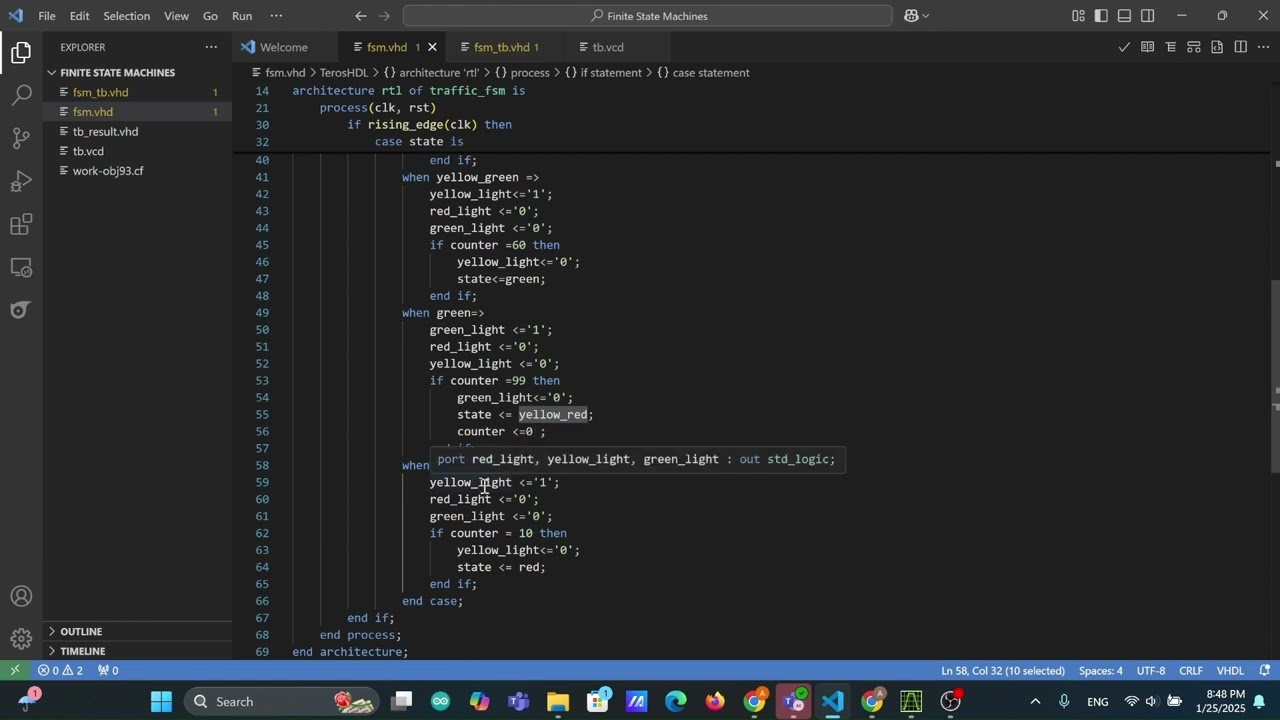
Task: Open Firefox from the taskbar
Action: [x=715, y=701]
